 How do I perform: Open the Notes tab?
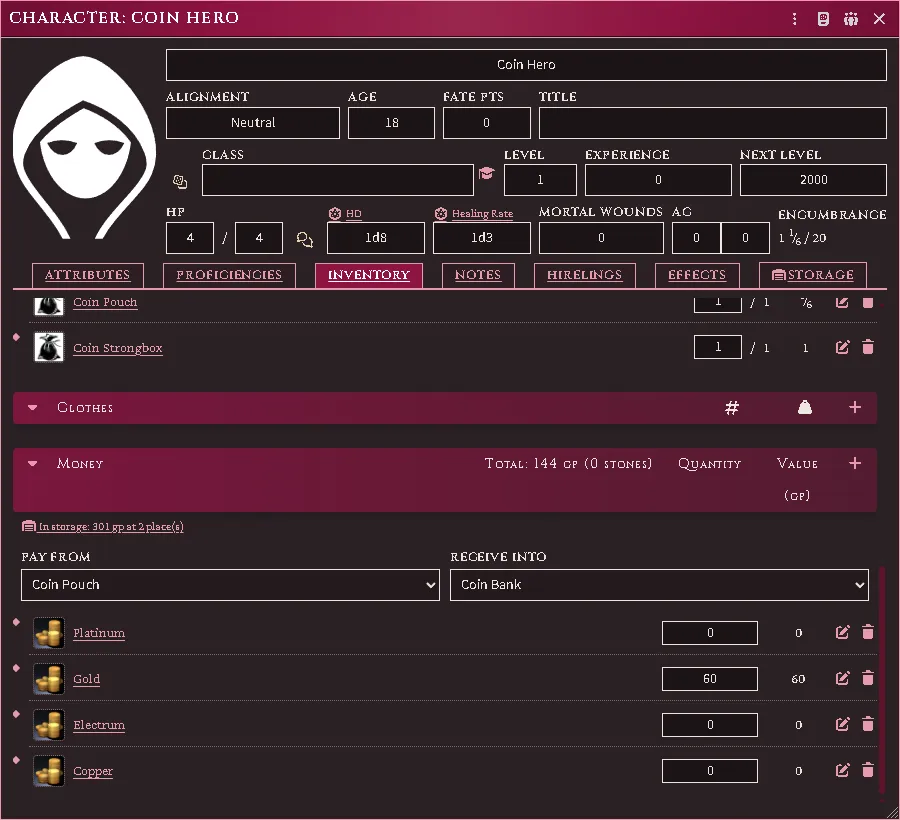click(478, 275)
